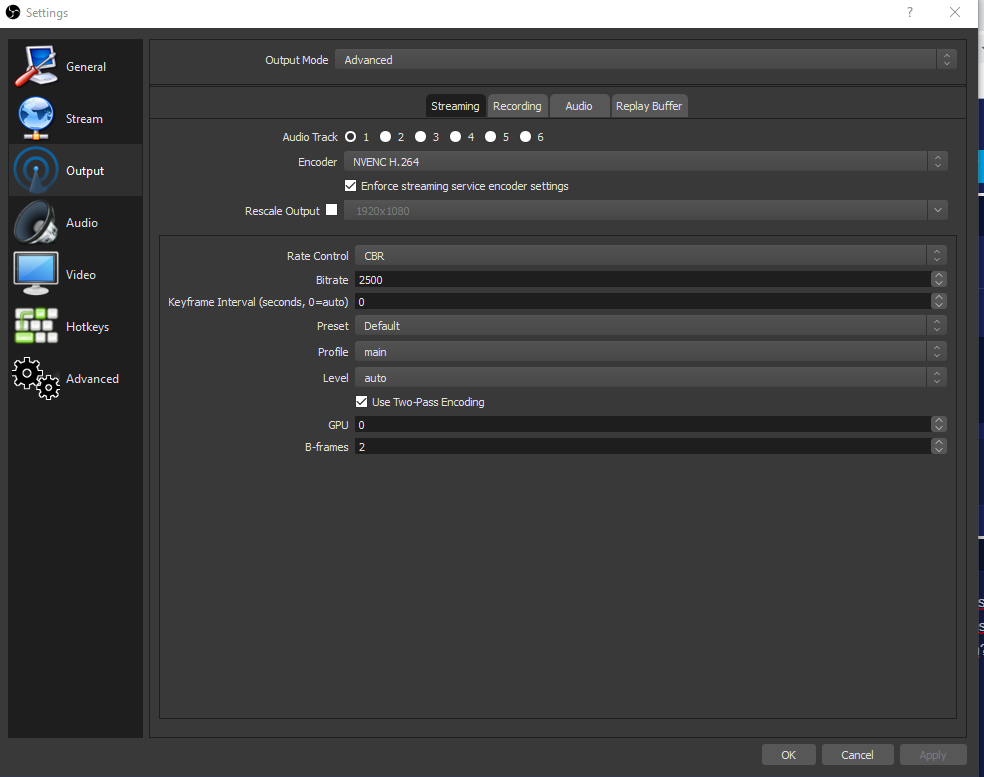Select Hotkeys label in the sidebar
Screen dimensions: 984x777
(87, 327)
